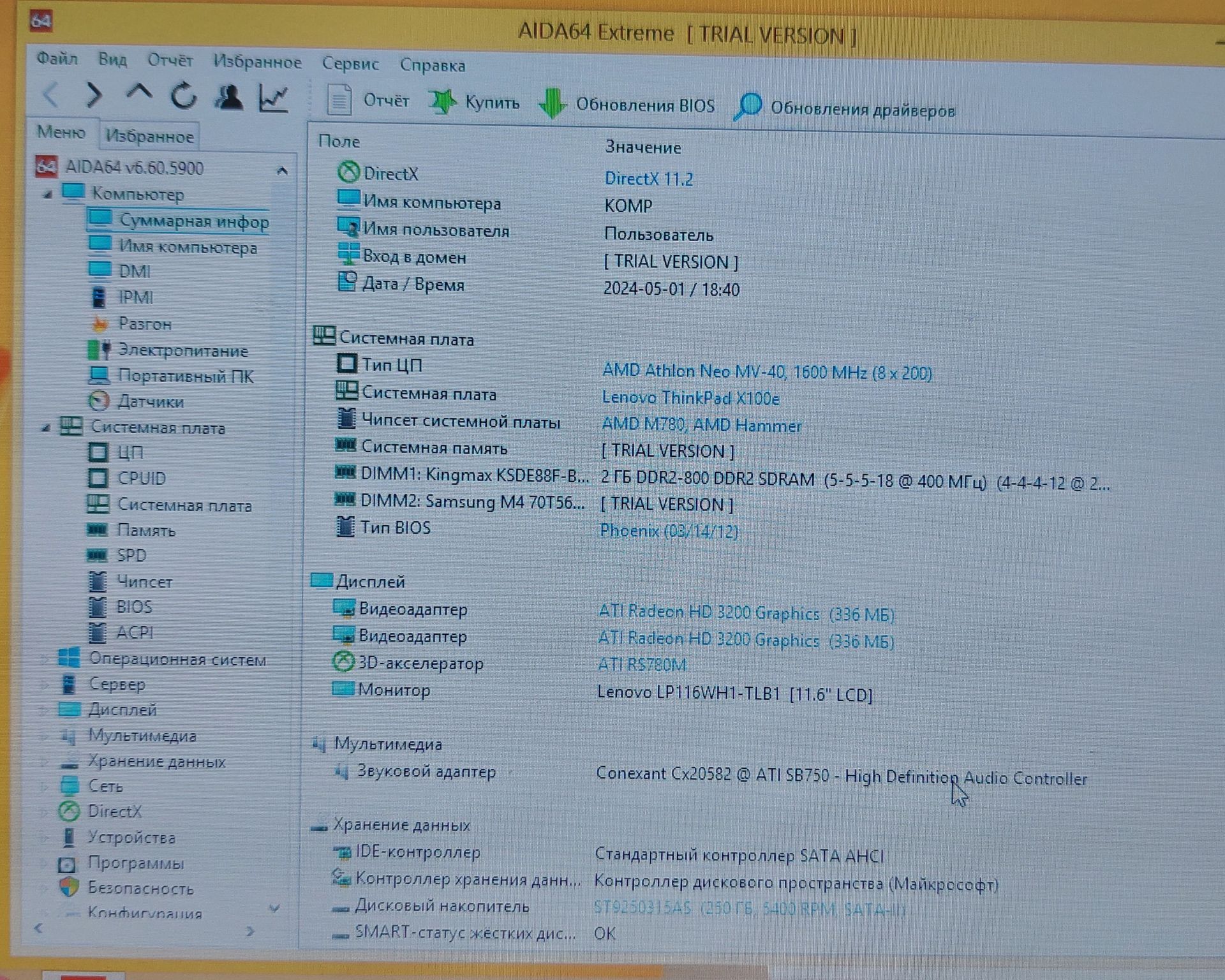Click the Операционная система Windows icon
1225x980 pixels.
(x=69, y=657)
